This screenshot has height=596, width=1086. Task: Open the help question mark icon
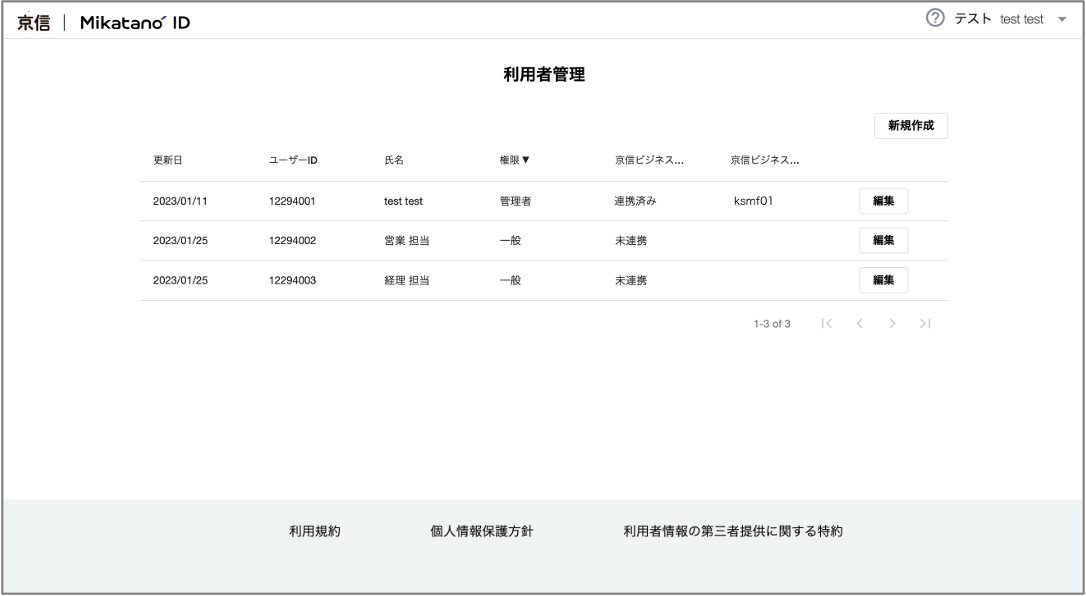tap(935, 18)
